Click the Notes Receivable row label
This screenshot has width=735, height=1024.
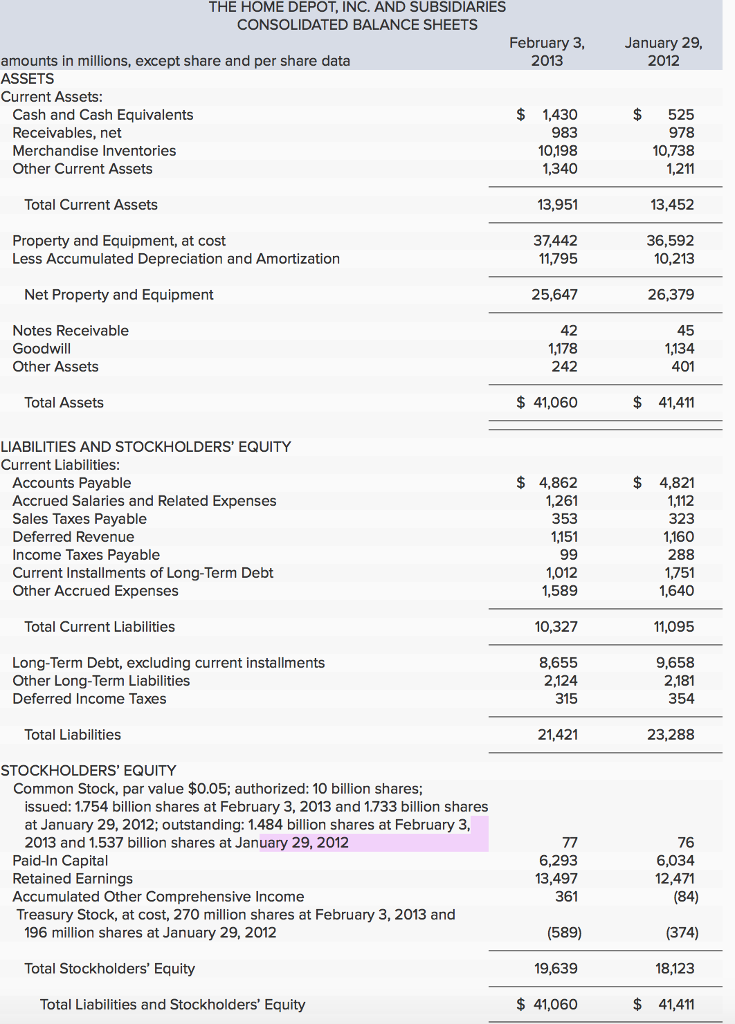tap(70, 331)
